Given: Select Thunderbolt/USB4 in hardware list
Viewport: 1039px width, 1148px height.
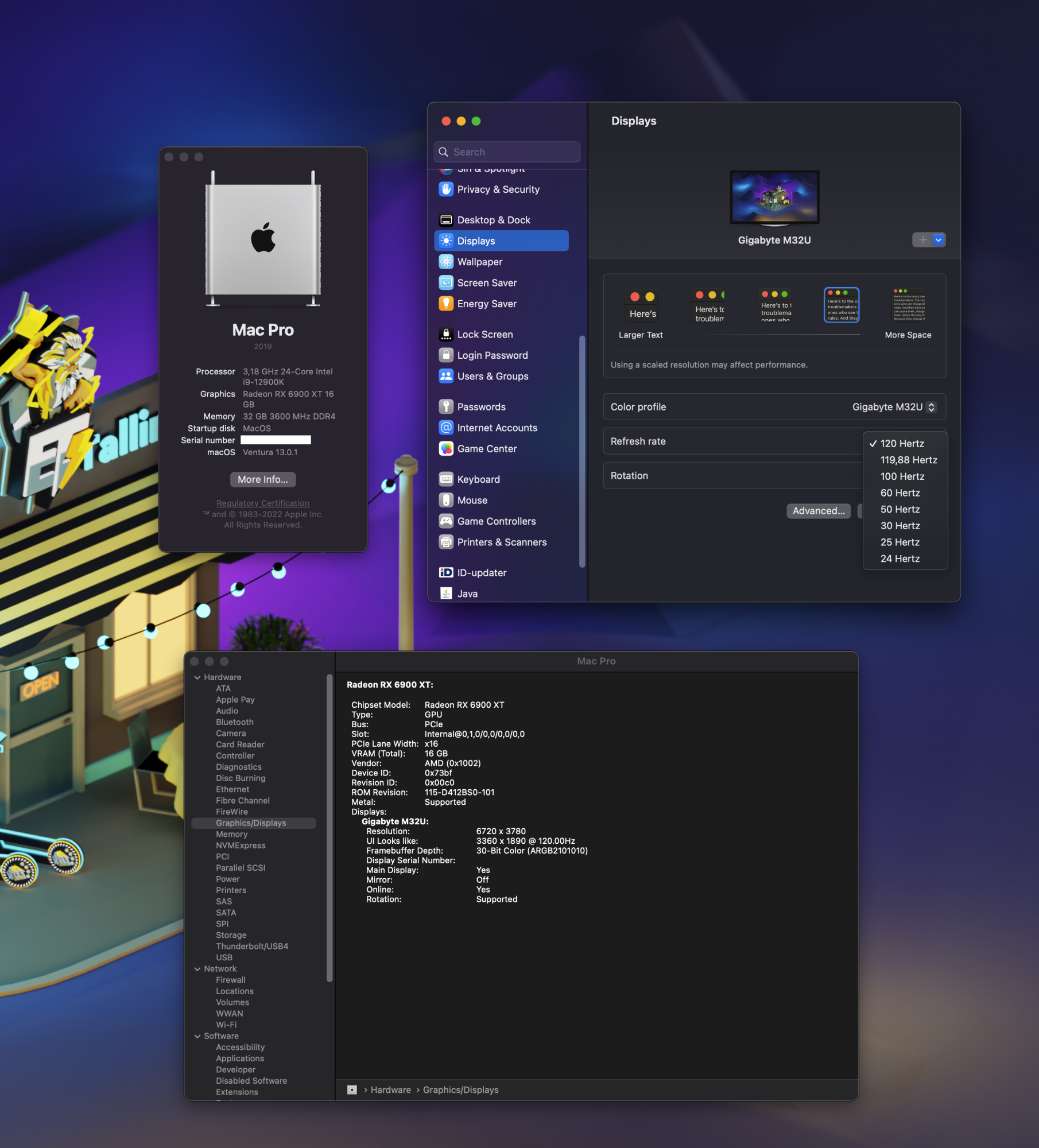Looking at the screenshot, I should (x=252, y=947).
